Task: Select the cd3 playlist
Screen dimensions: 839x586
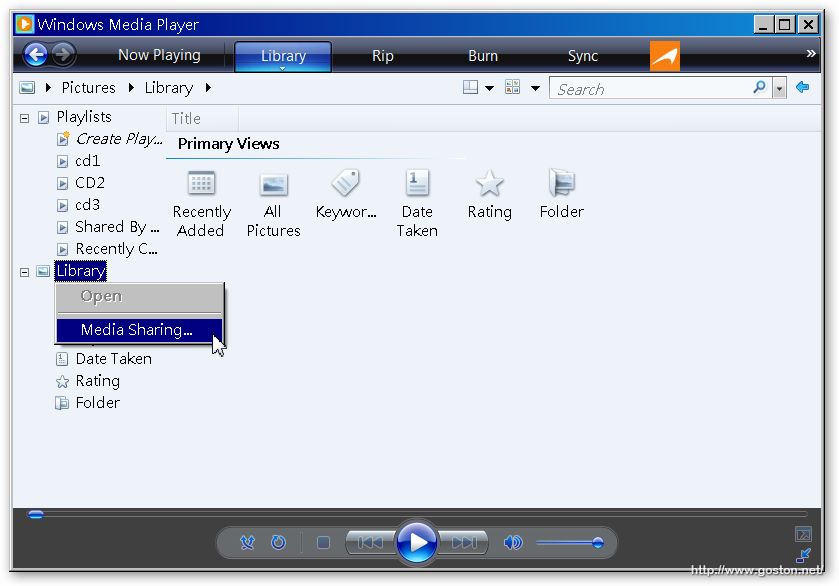Action: click(x=87, y=204)
